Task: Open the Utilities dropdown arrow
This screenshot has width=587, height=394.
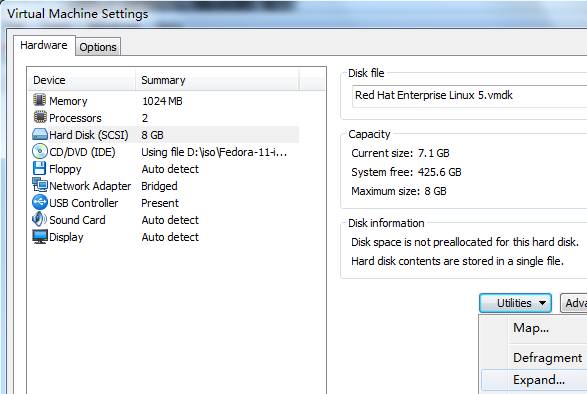Action: (542, 303)
